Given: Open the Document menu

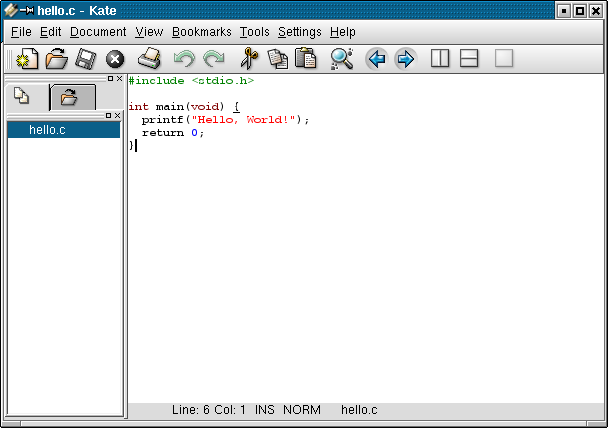Looking at the screenshot, I should (x=98, y=32).
